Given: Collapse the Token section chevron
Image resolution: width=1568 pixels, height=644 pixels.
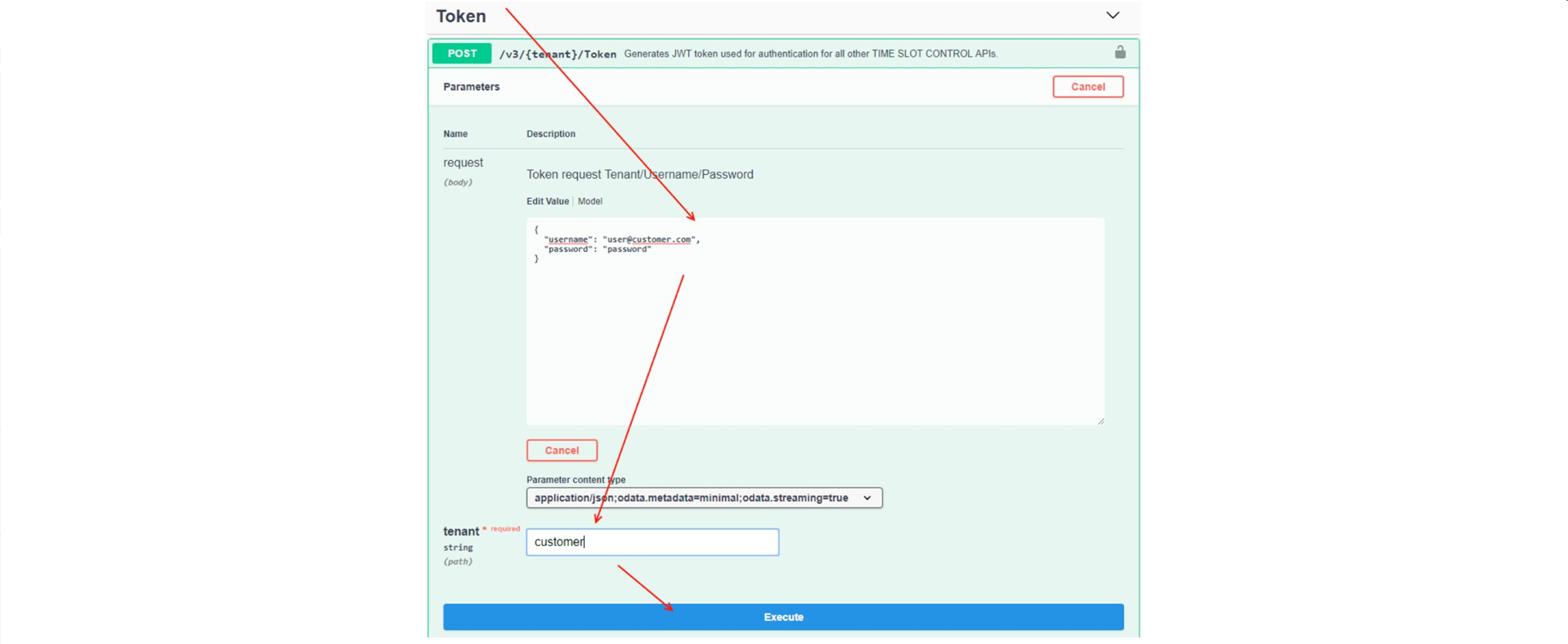Looking at the screenshot, I should (x=1112, y=16).
